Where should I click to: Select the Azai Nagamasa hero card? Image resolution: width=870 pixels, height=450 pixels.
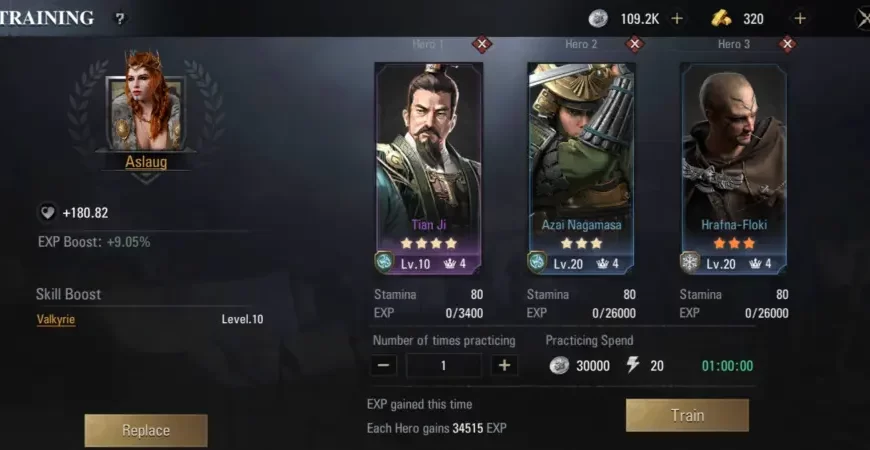tap(581, 168)
